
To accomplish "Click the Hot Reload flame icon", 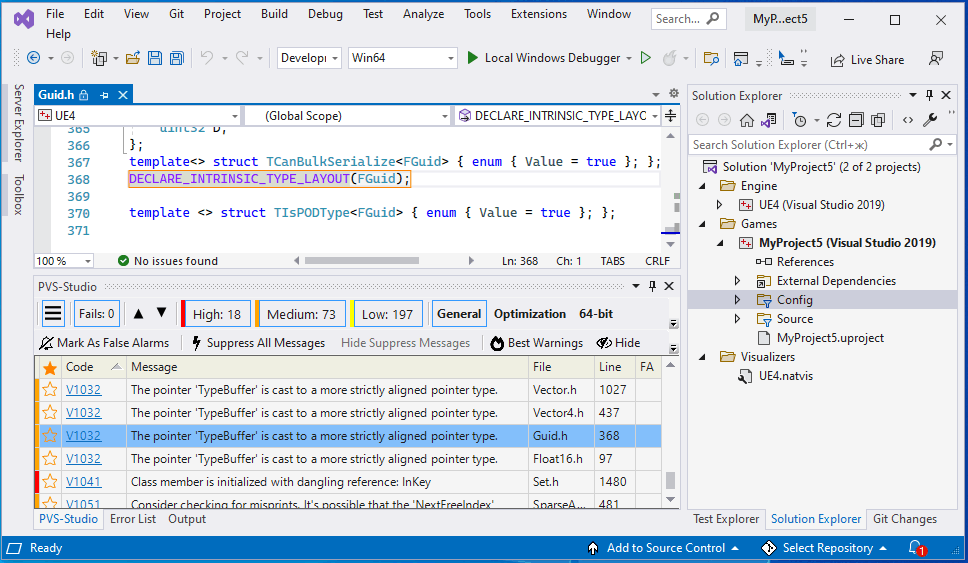I will [x=669, y=58].
